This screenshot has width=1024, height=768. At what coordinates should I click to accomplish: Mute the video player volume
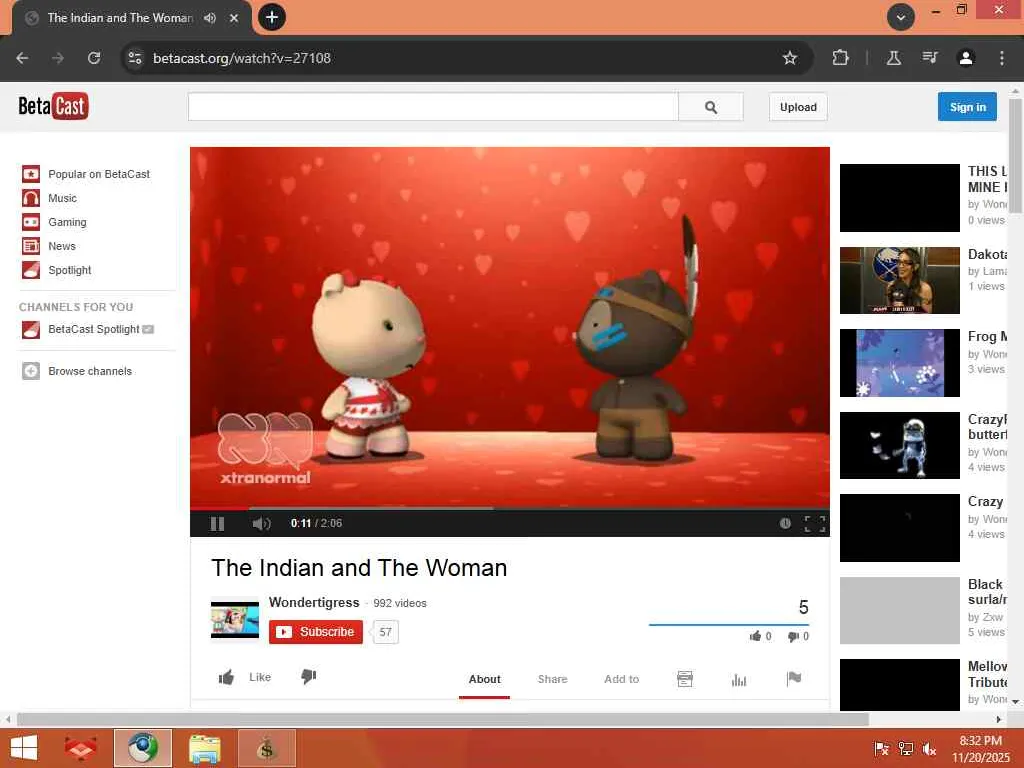click(x=261, y=524)
